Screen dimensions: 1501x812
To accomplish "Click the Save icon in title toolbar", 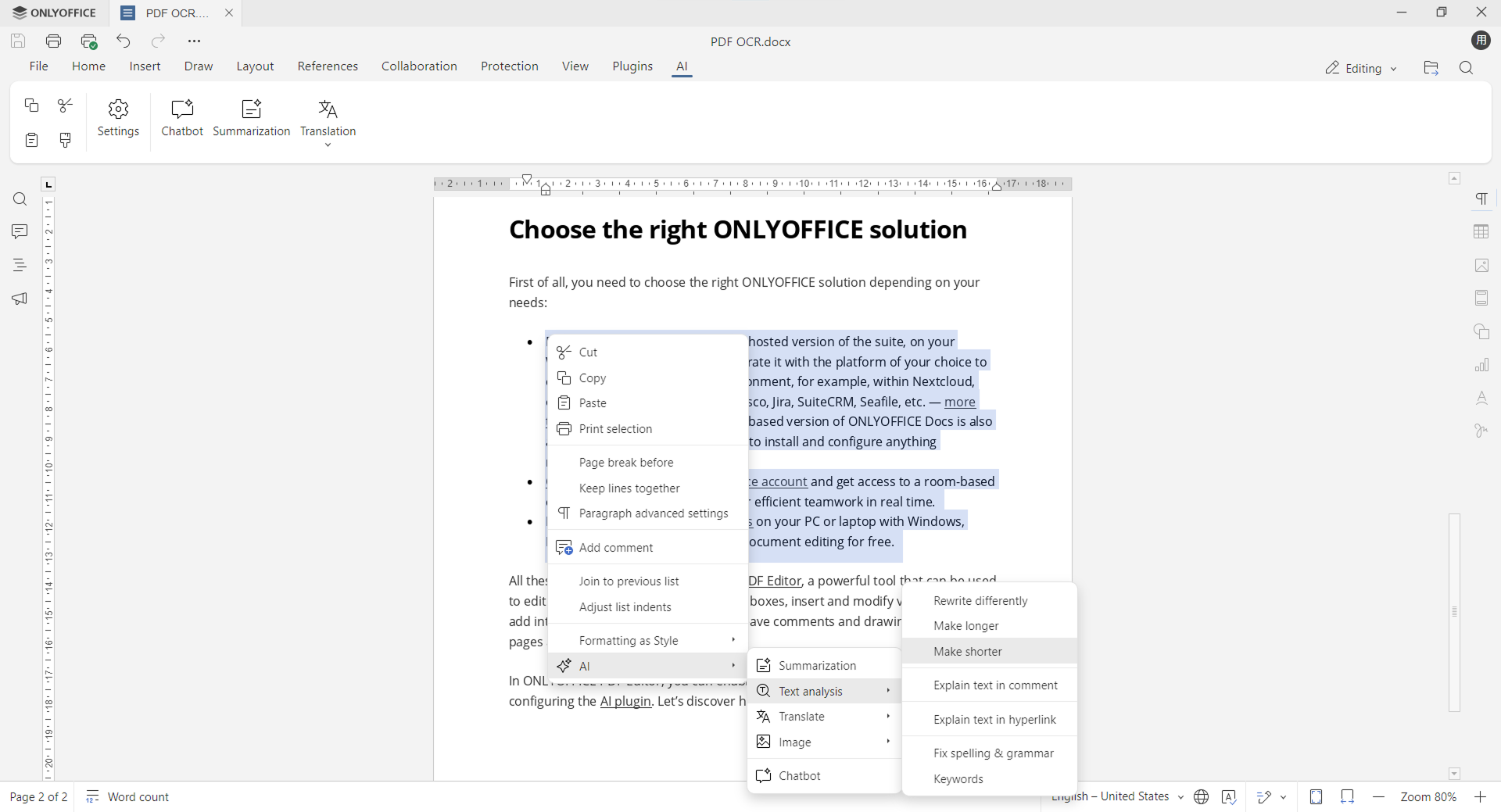I will [18, 41].
